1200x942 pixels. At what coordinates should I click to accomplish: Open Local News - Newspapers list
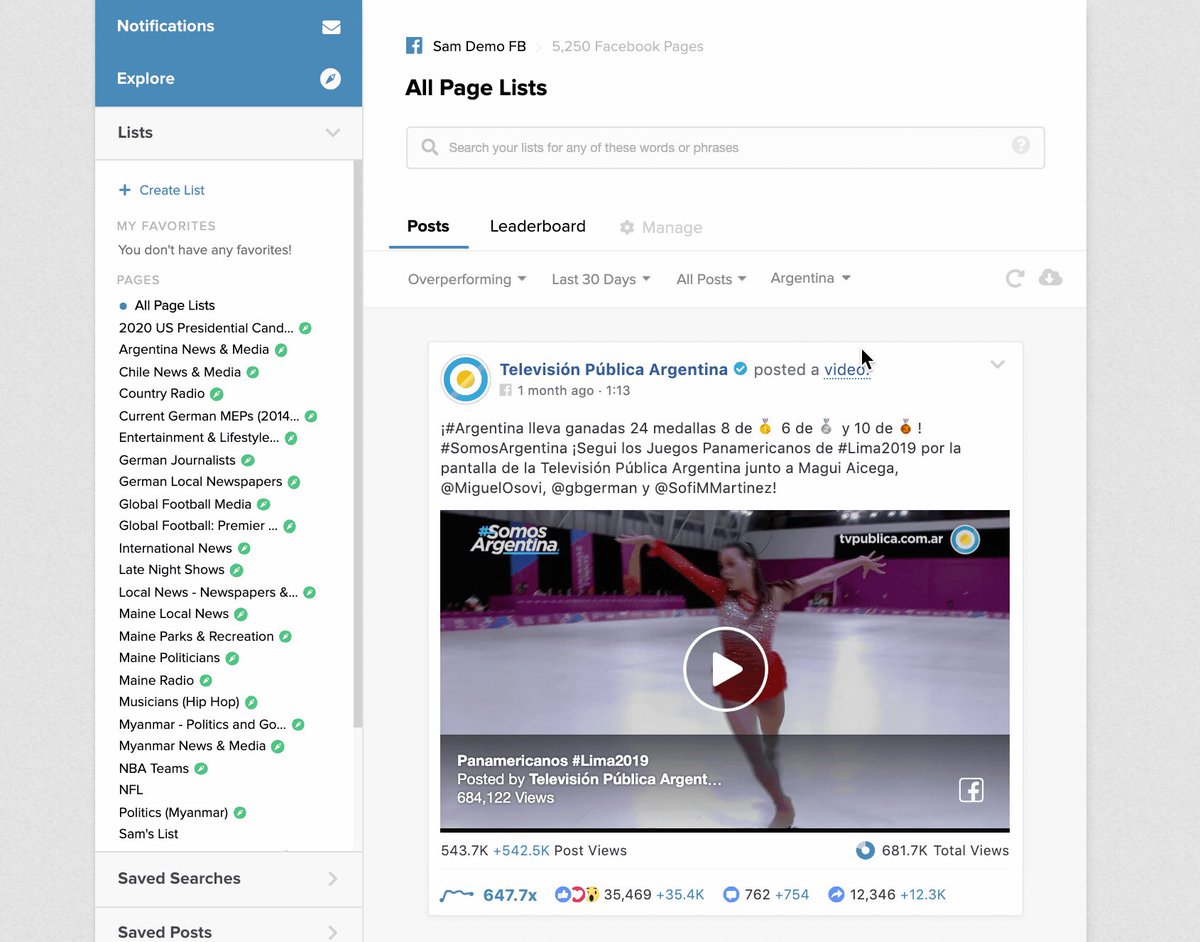(x=208, y=592)
